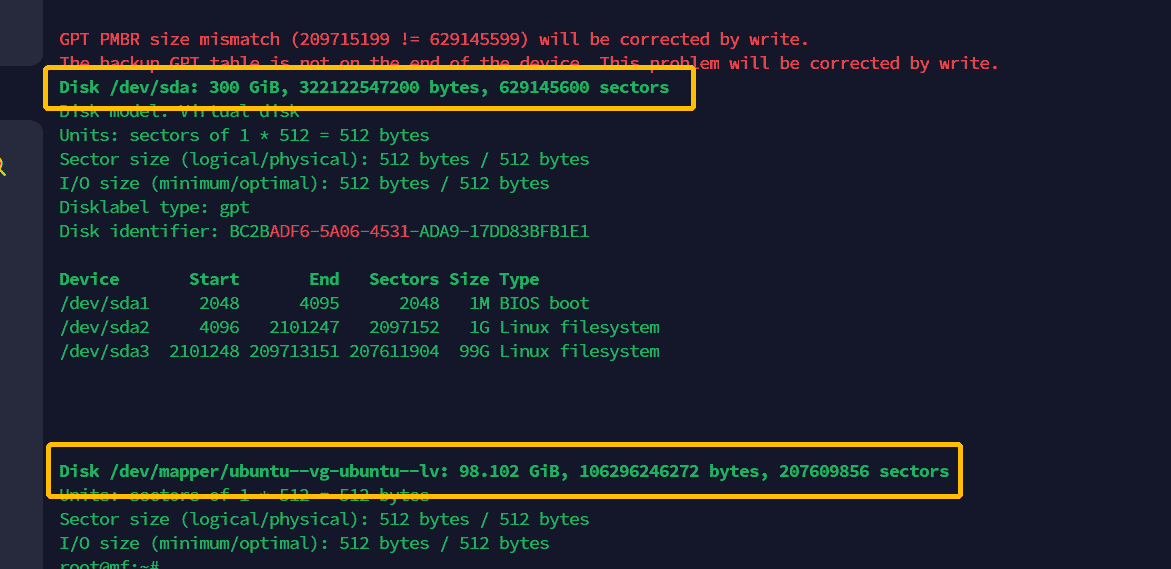Click the highlighted ubuntu--vg-ubuntu--lv disk line

tap(504, 471)
